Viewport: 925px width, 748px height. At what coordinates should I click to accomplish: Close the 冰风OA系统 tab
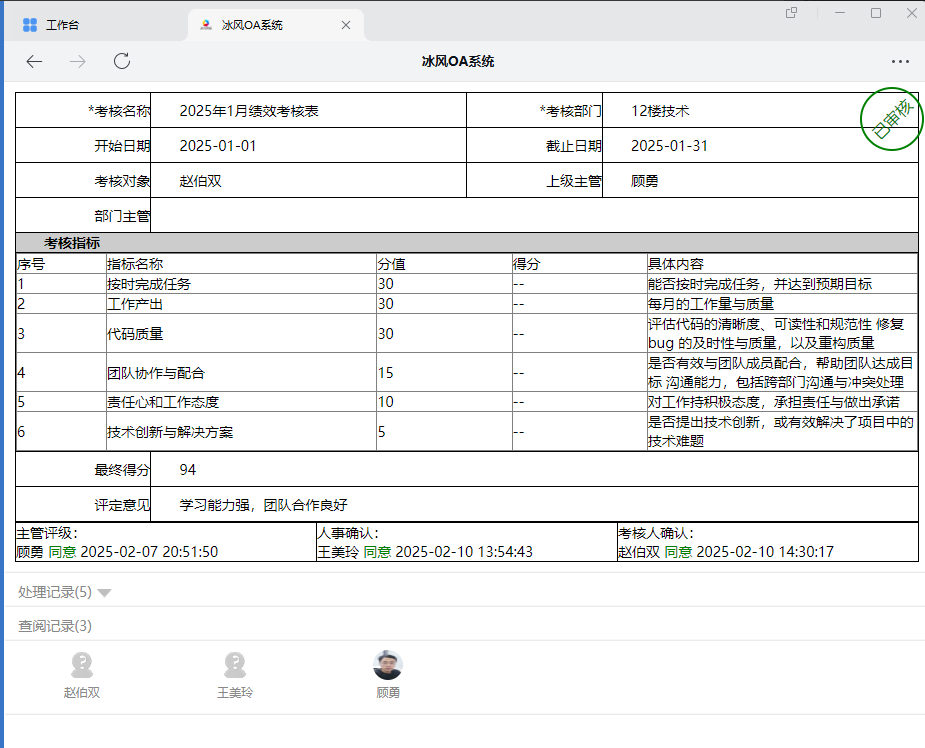[x=346, y=25]
